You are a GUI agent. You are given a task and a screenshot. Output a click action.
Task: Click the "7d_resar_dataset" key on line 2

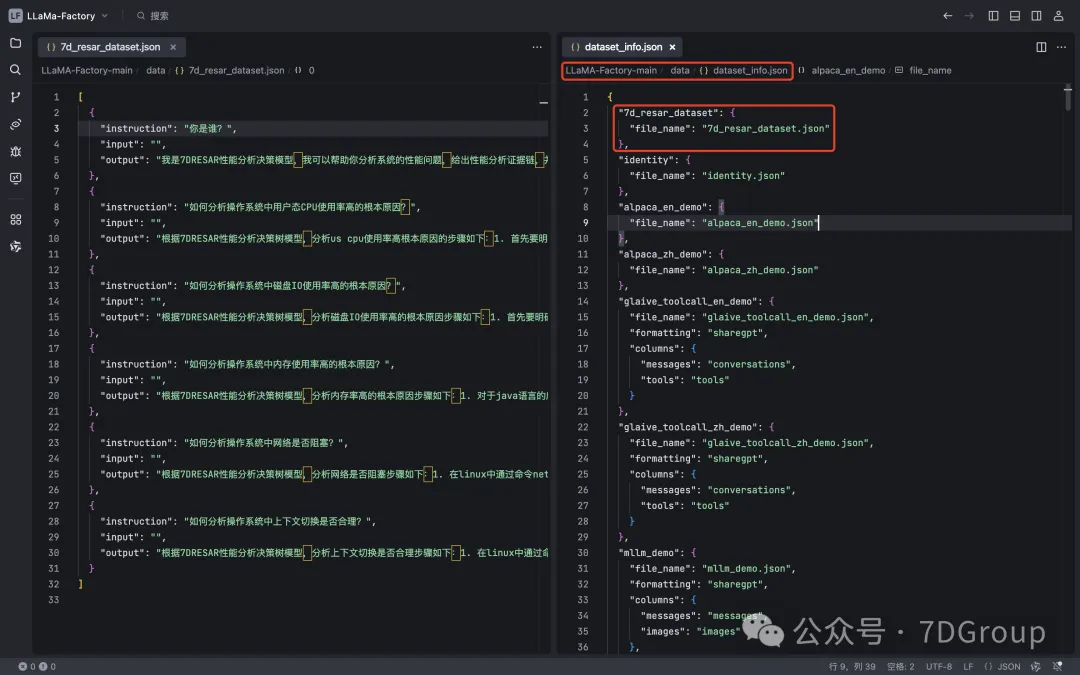point(668,112)
